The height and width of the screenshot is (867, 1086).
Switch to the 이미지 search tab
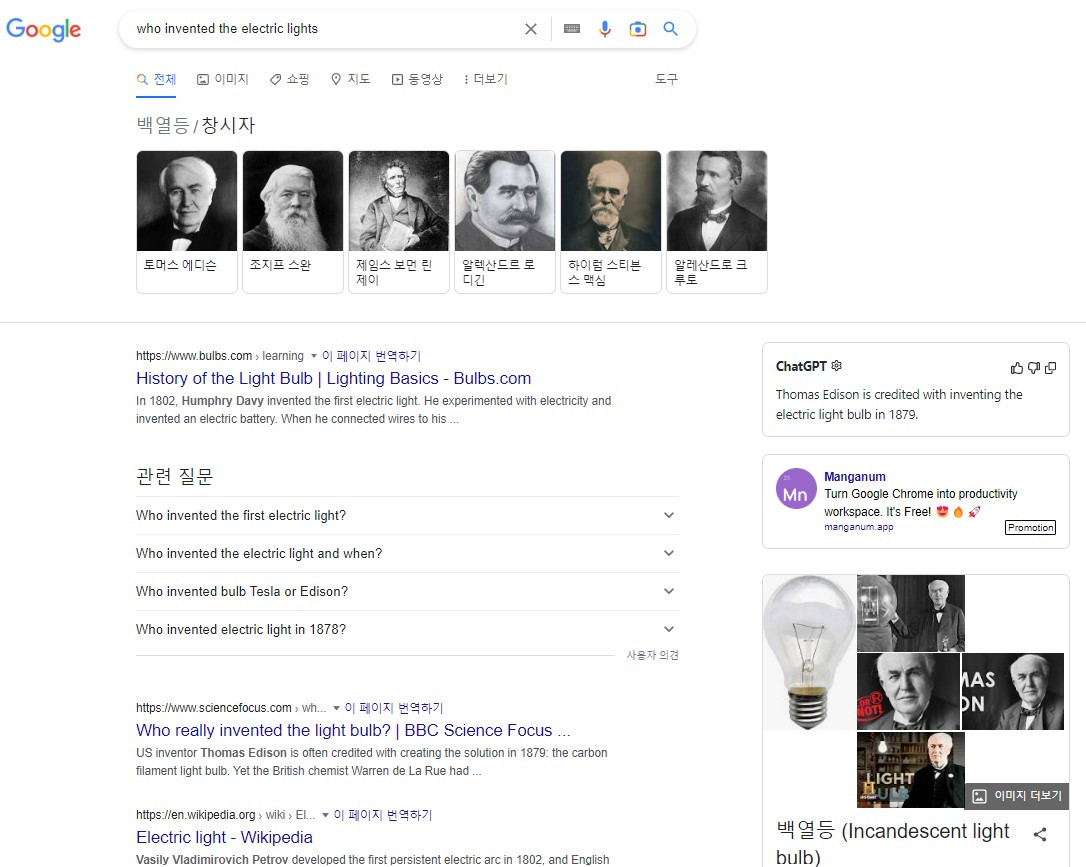pos(222,78)
